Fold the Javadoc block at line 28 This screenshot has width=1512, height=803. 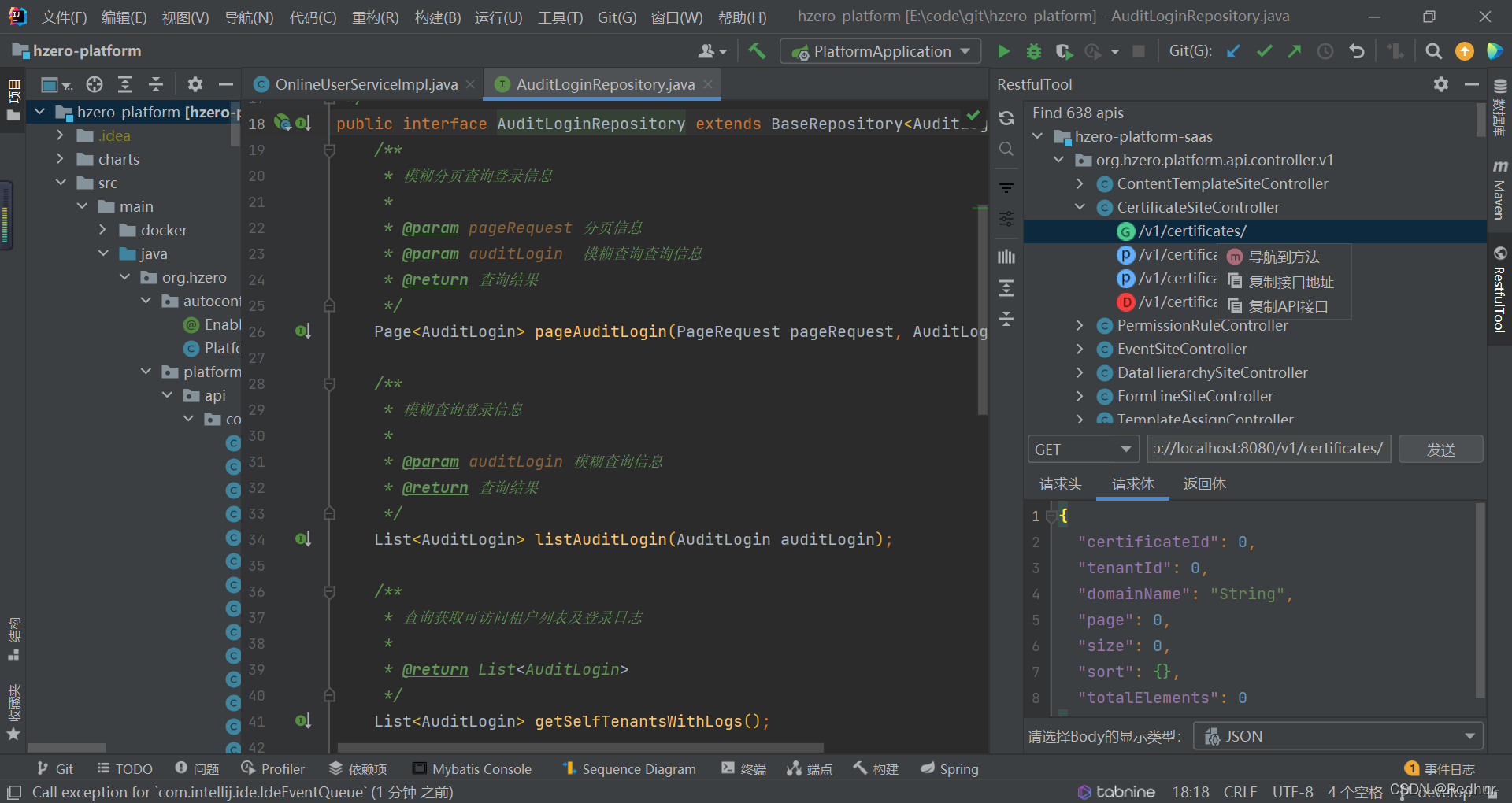(x=330, y=383)
